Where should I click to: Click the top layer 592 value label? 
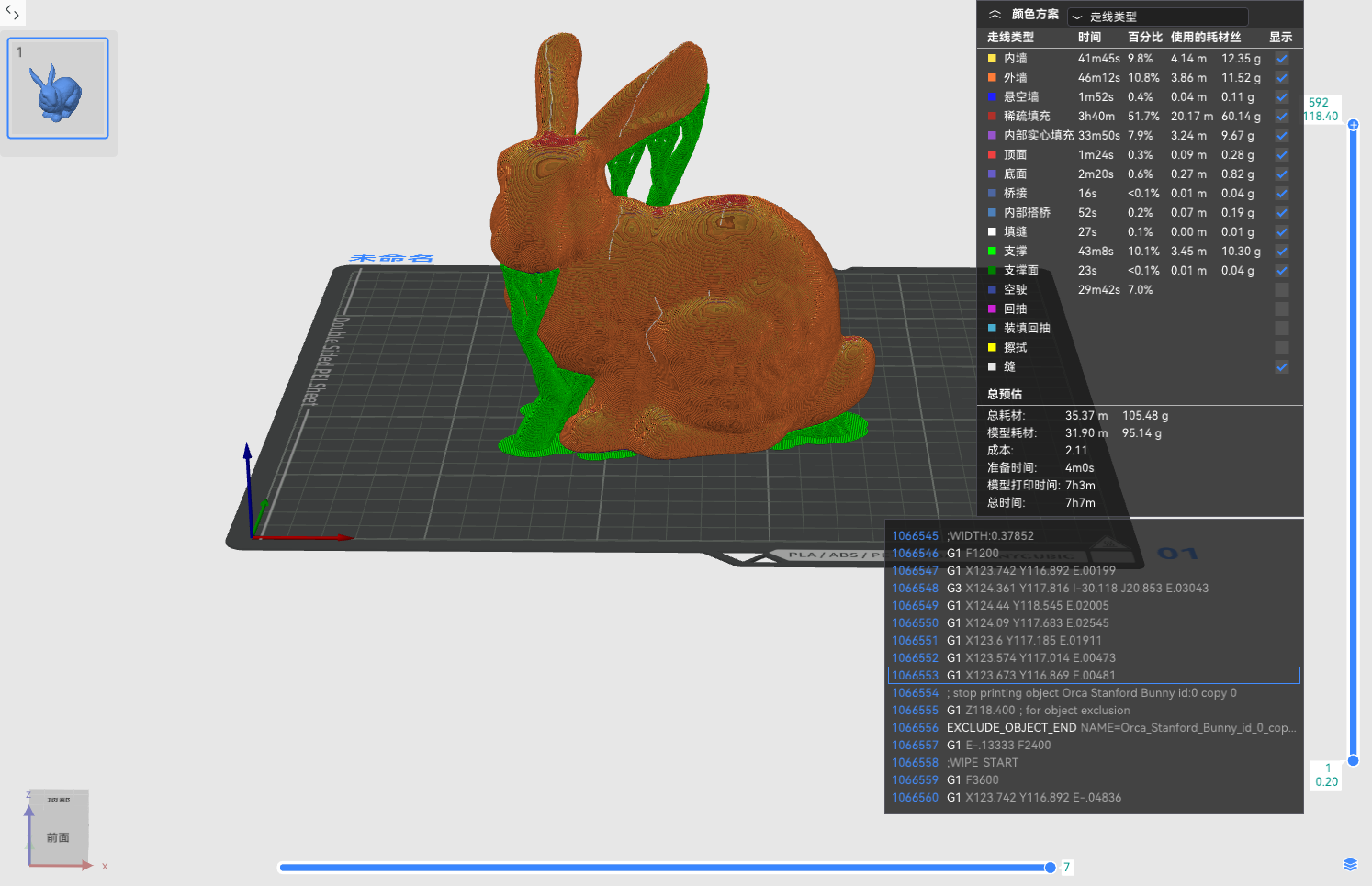click(1319, 103)
